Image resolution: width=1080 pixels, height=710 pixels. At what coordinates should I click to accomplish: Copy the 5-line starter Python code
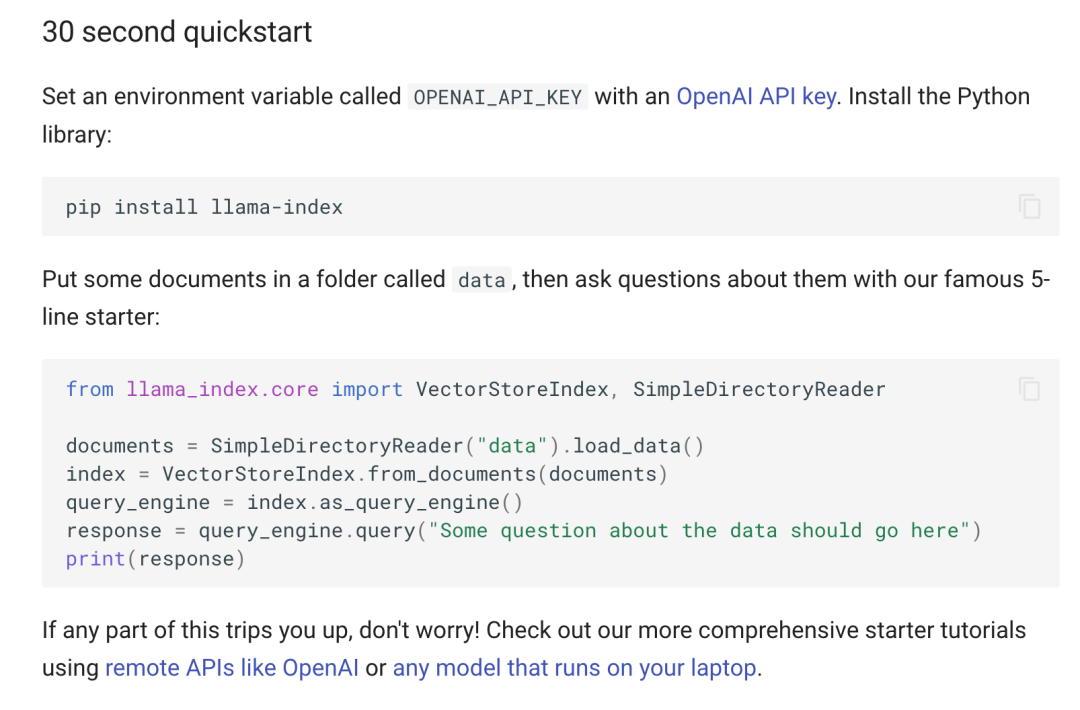click(x=1029, y=389)
